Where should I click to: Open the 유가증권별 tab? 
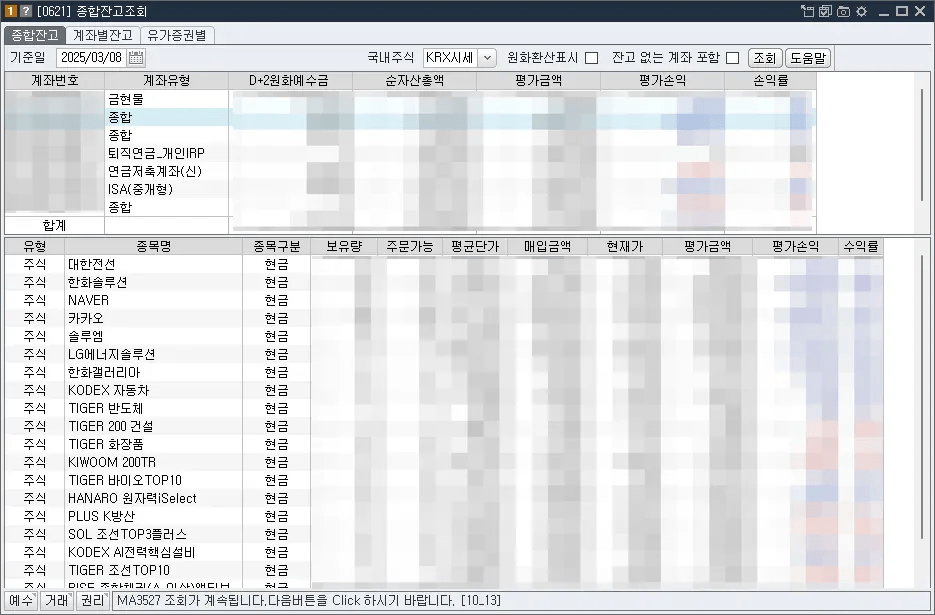[x=177, y=35]
